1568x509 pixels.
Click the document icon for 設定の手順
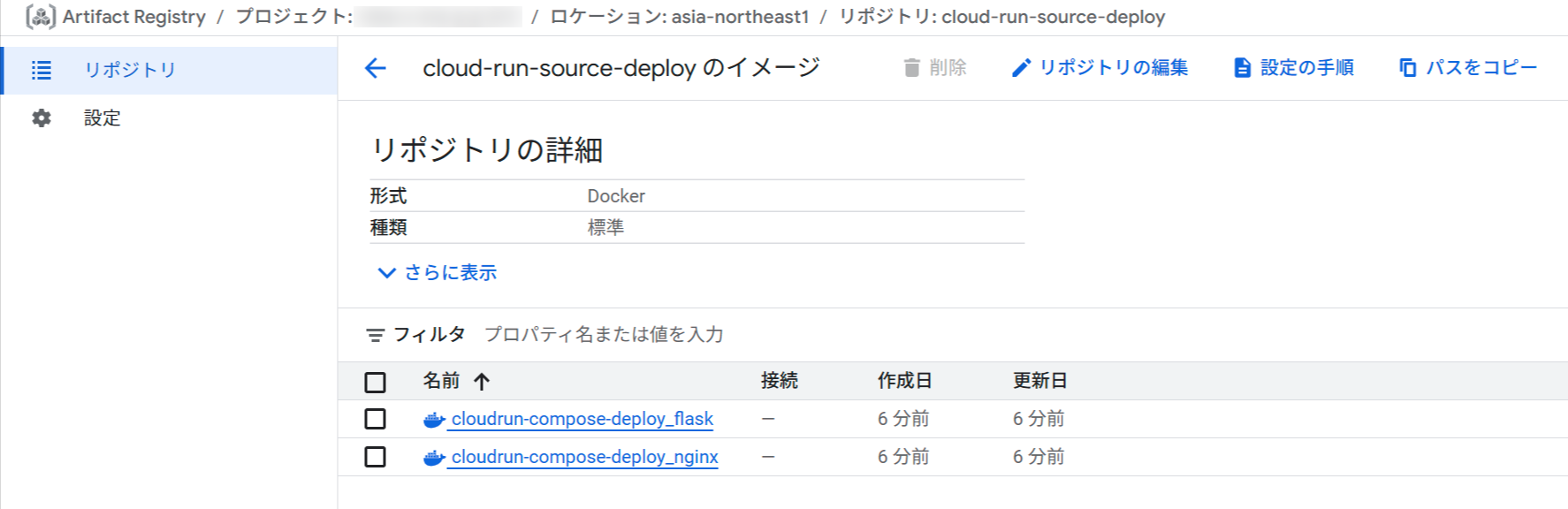1242,68
